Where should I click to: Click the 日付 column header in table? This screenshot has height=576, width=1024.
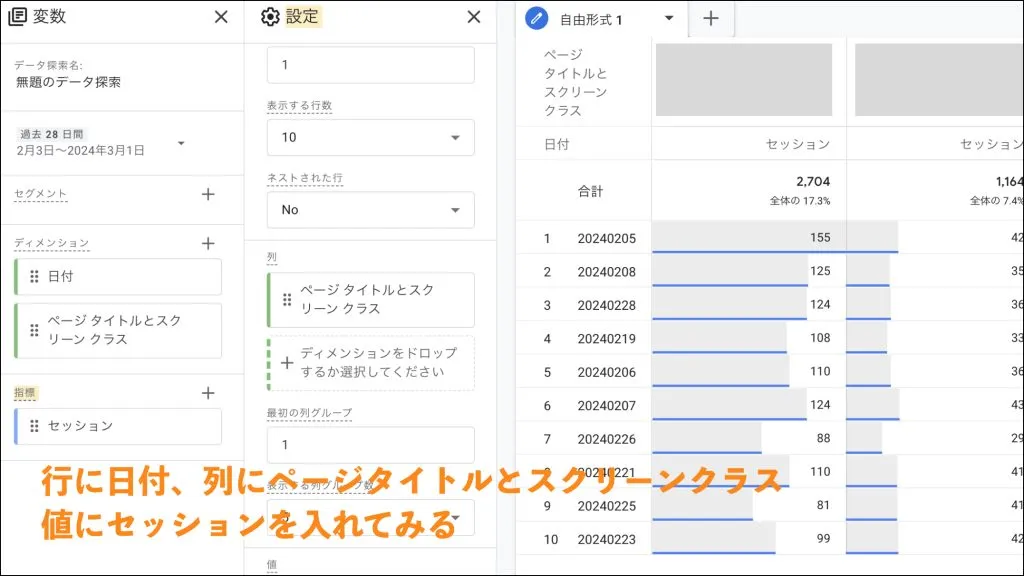click(x=556, y=144)
